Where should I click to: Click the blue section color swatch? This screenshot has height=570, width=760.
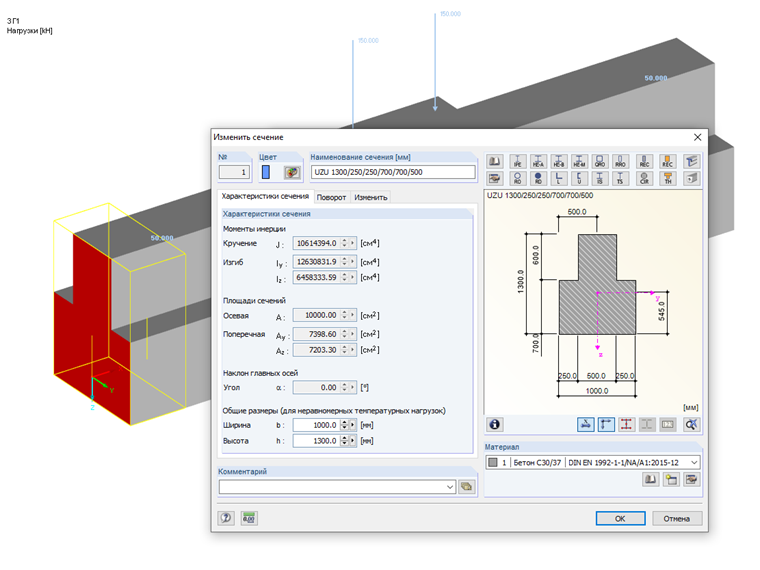tap(266, 172)
